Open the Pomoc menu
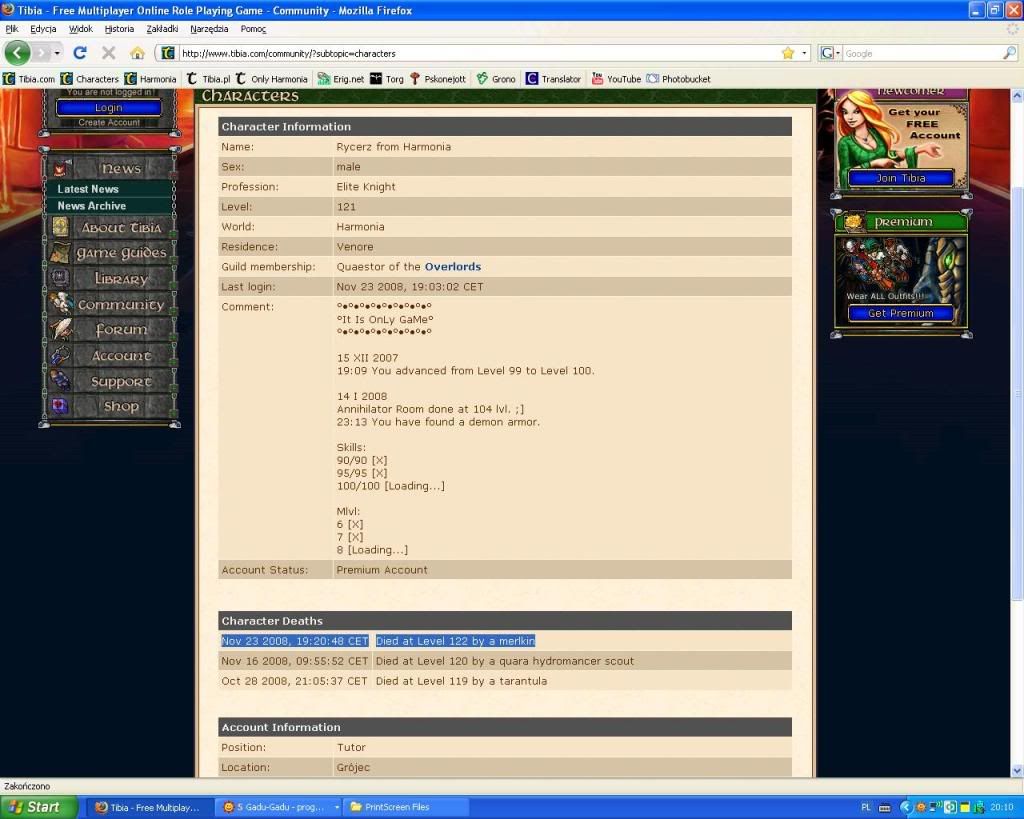Image resolution: width=1024 pixels, height=819 pixels. click(253, 29)
